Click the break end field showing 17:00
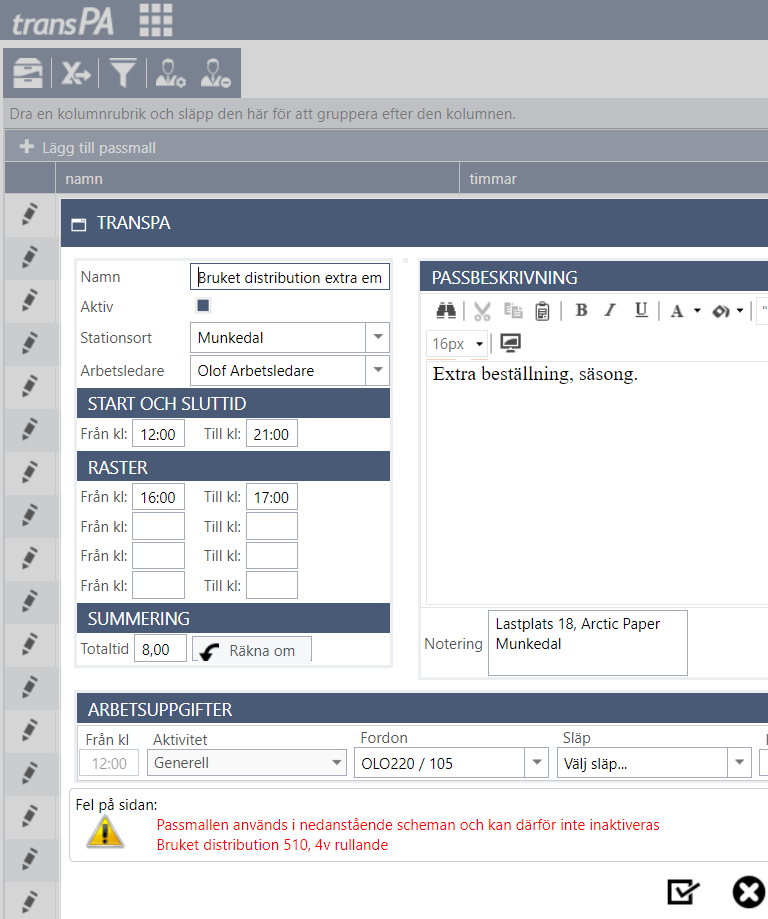The image size is (768, 919). click(271, 497)
